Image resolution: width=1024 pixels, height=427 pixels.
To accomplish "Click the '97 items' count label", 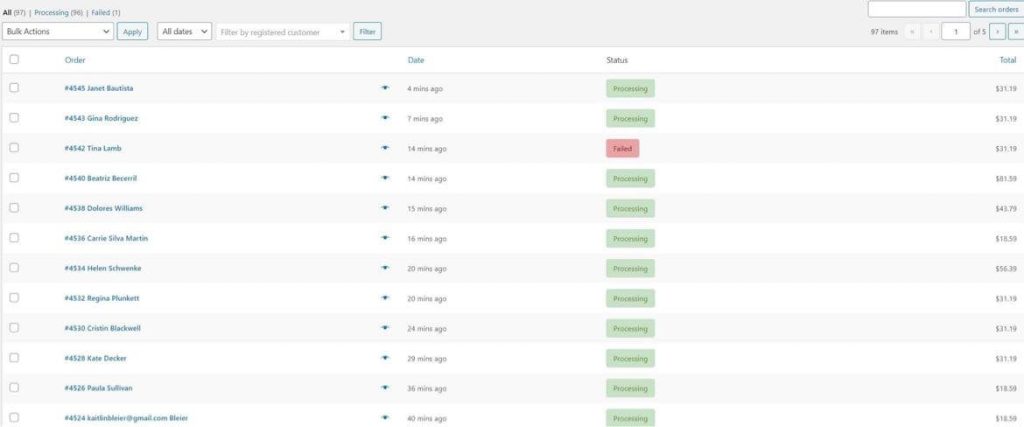I will click(x=884, y=32).
